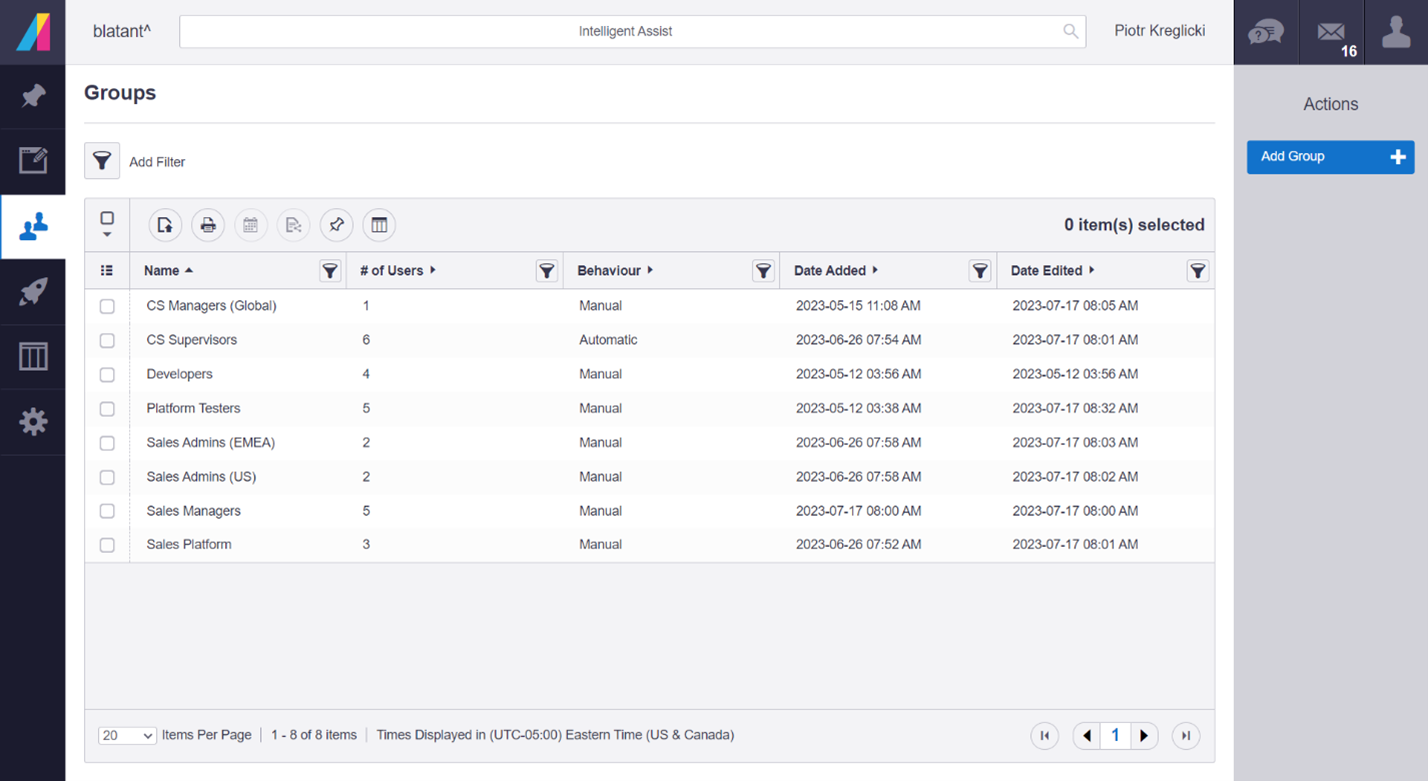The height and width of the screenshot is (781, 1428).
Task: Open the Sales Platform group
Action: 189,545
